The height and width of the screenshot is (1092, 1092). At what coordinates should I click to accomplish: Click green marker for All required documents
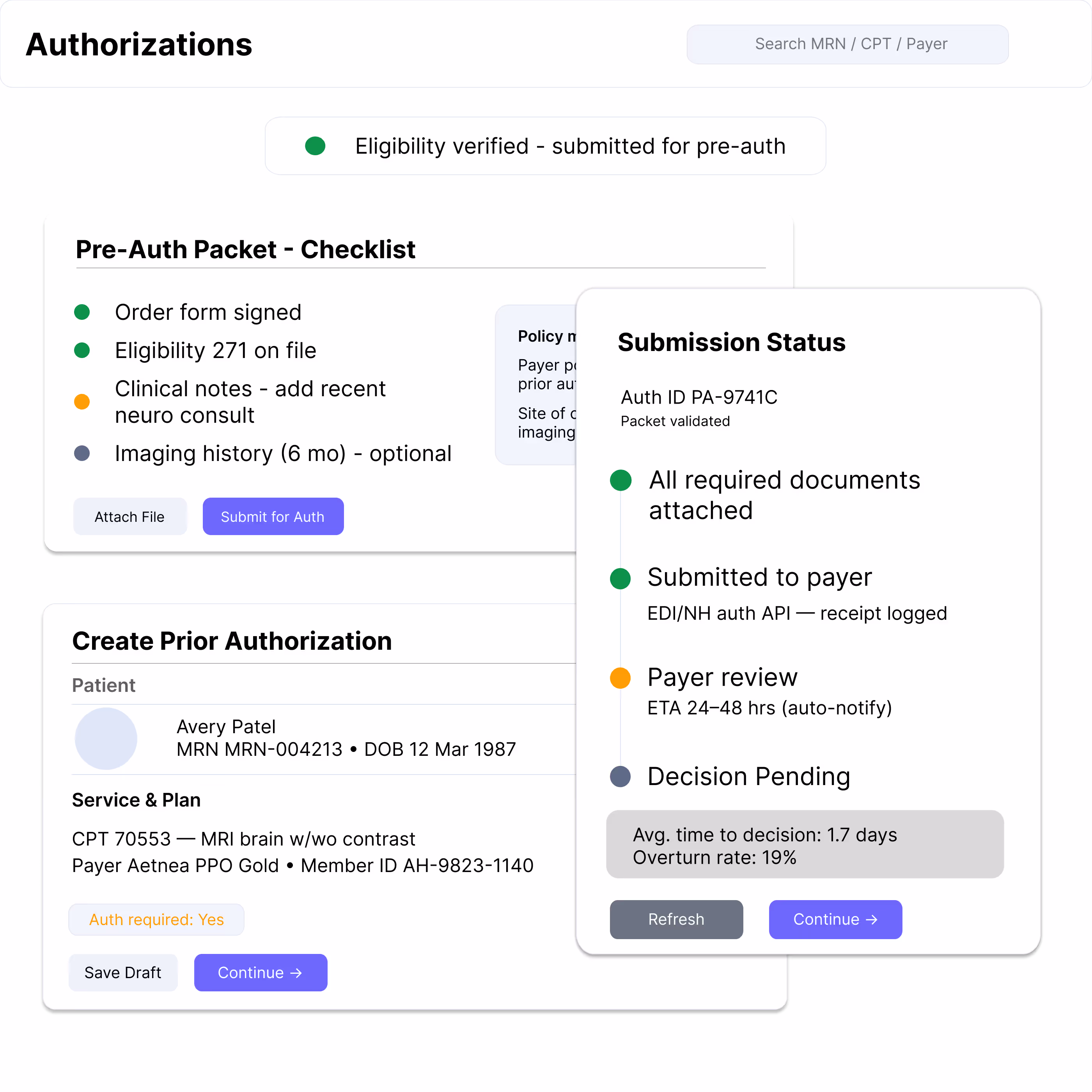coord(620,480)
